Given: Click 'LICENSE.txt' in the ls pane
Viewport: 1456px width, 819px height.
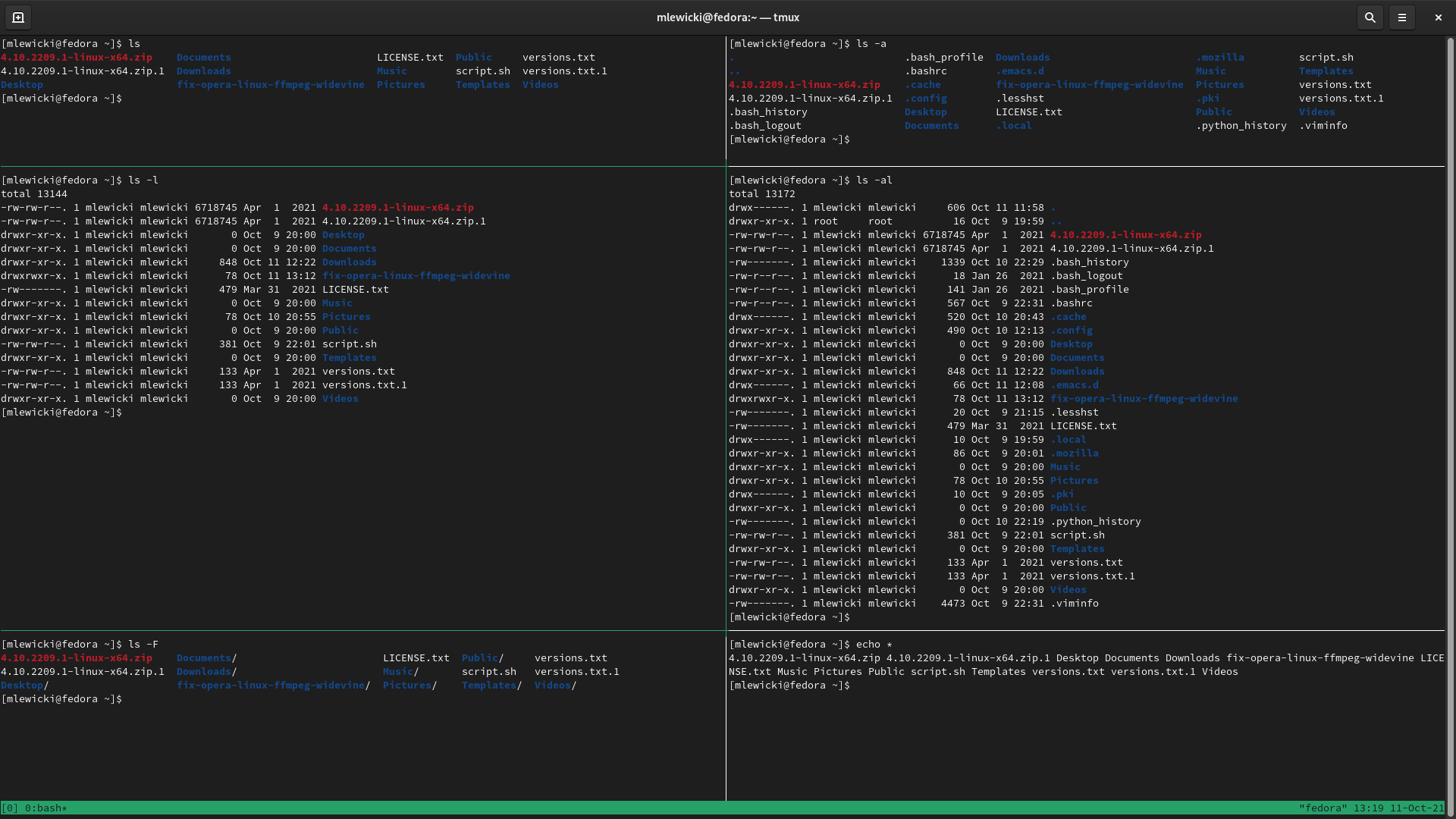Looking at the screenshot, I should pyautogui.click(x=410, y=58).
